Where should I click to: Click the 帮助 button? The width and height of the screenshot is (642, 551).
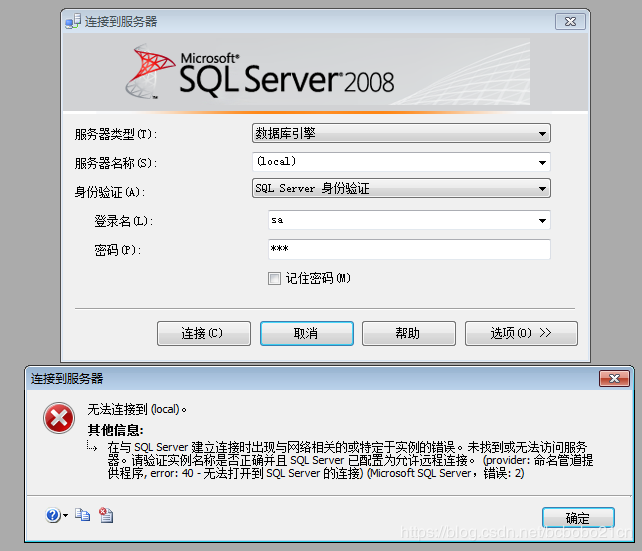(x=409, y=333)
